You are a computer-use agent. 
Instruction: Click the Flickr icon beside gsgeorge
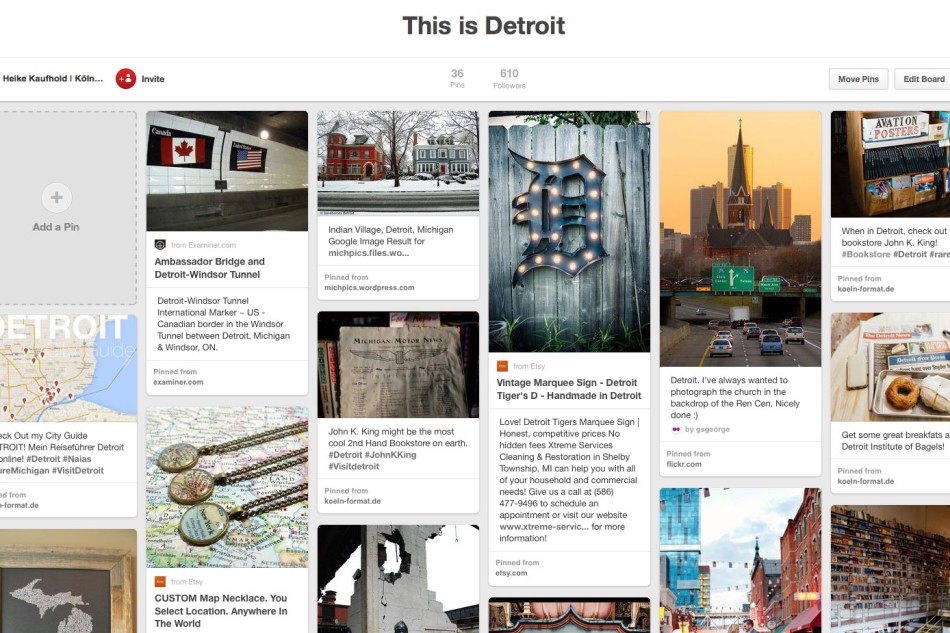(x=676, y=429)
